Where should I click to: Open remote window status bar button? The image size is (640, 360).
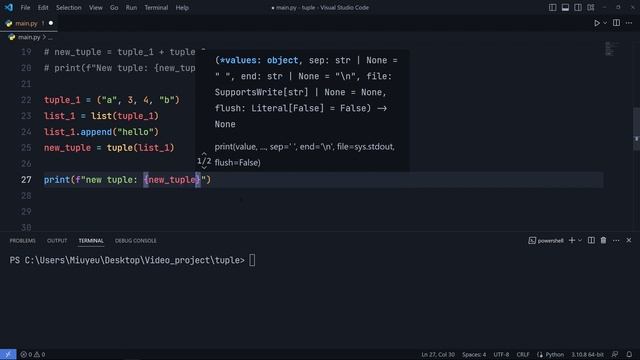tap(8, 354)
